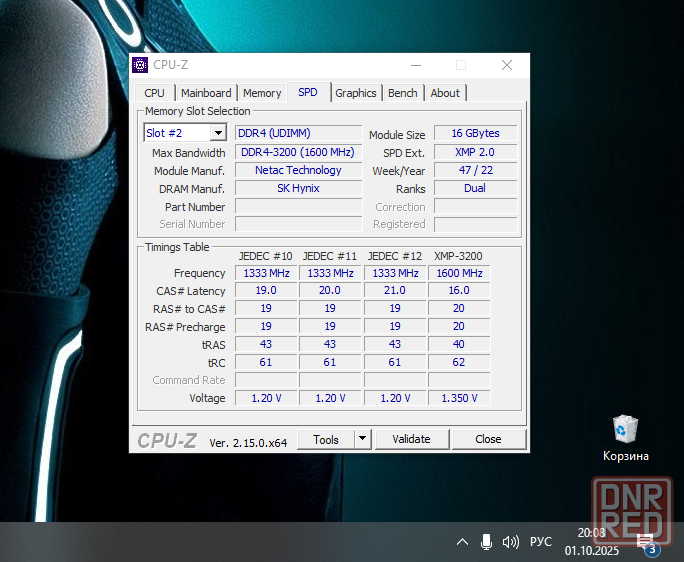Image resolution: width=684 pixels, height=562 pixels.
Task: Open the Bench tab
Action: [403, 93]
